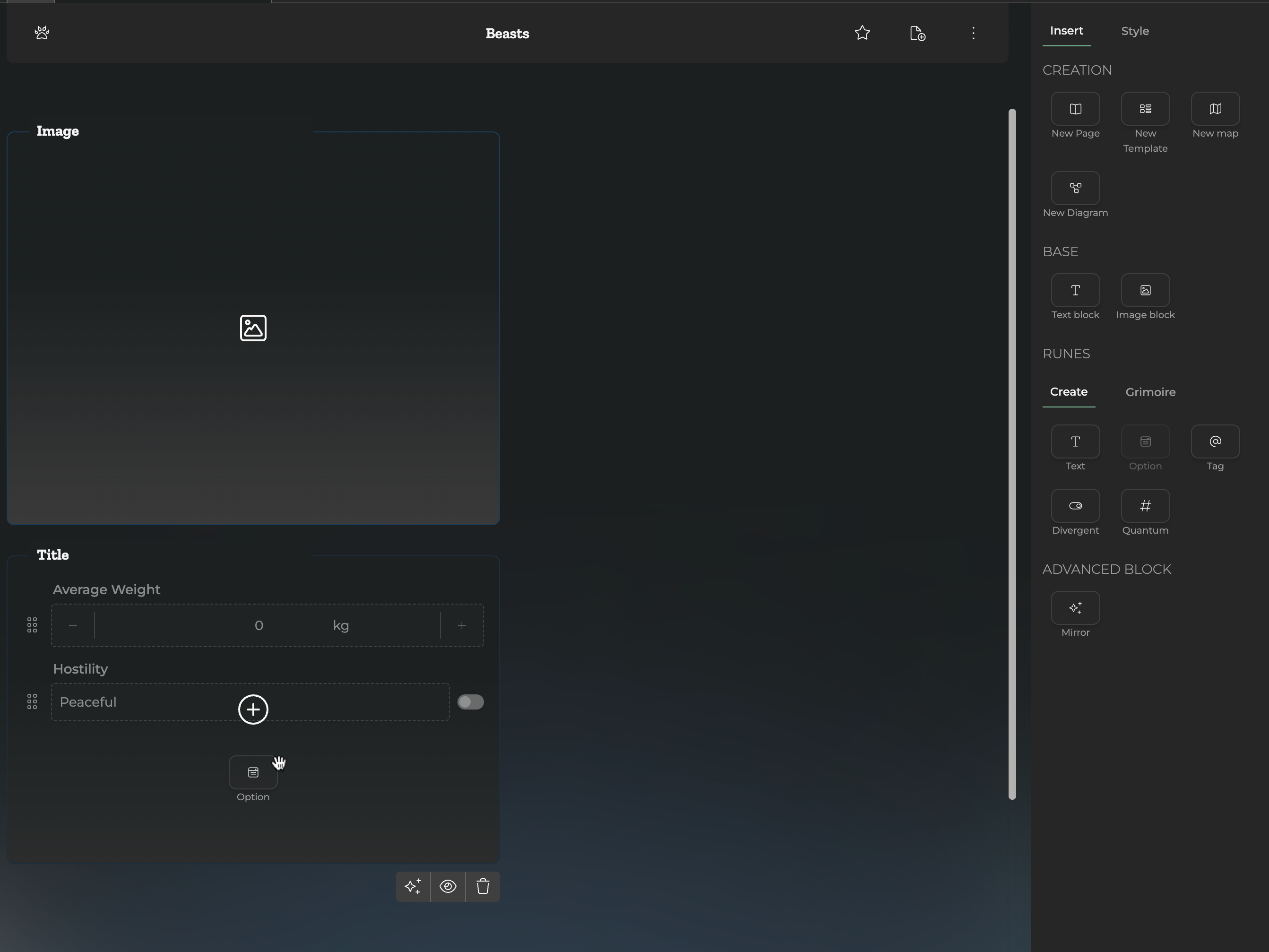Select the Divergent toggle rune
The height and width of the screenshot is (952, 1269).
tap(1075, 506)
